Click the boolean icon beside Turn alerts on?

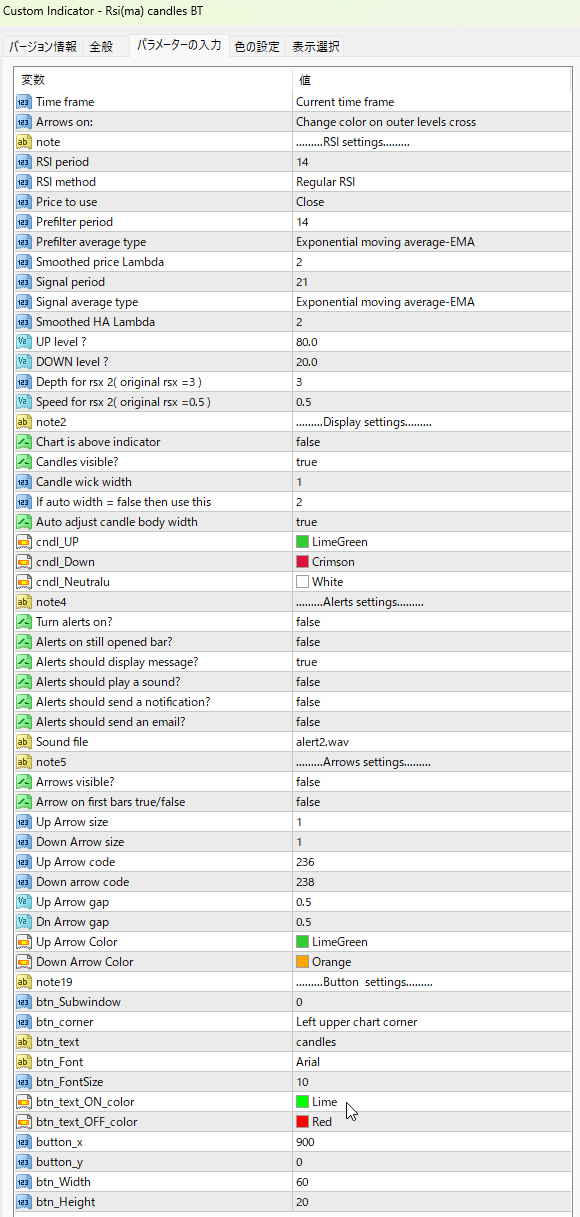24,622
